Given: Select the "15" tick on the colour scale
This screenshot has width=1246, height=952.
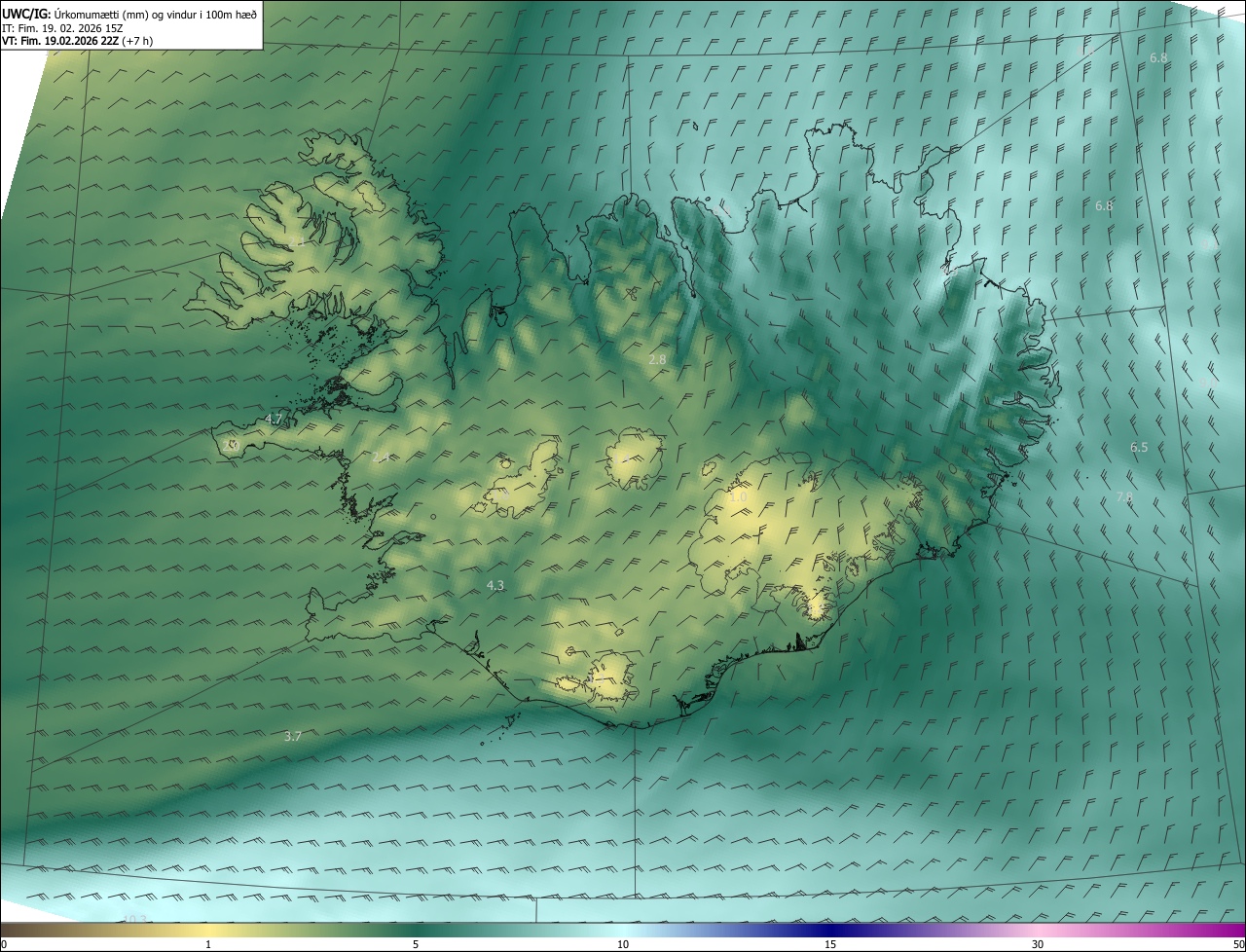Looking at the screenshot, I should click(830, 944).
